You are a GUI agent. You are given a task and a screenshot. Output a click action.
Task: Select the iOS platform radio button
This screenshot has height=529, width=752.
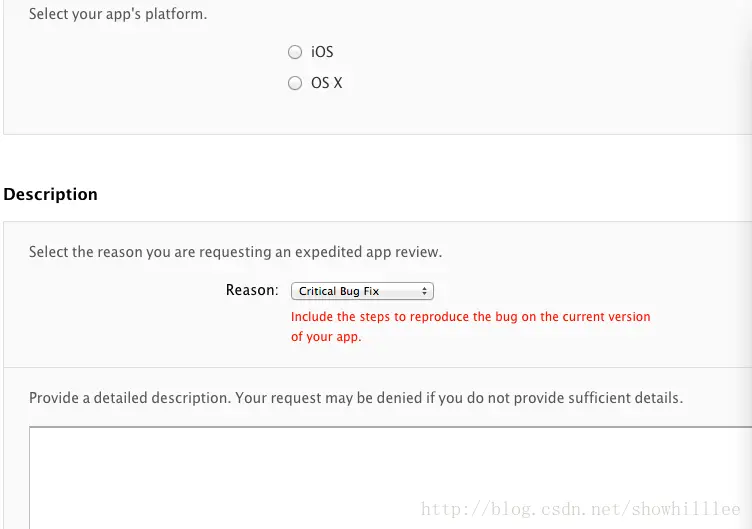295,52
